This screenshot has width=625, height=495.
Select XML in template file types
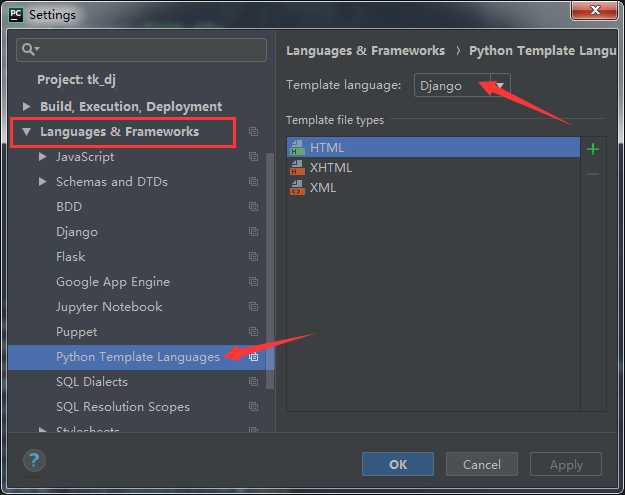tap(433, 188)
